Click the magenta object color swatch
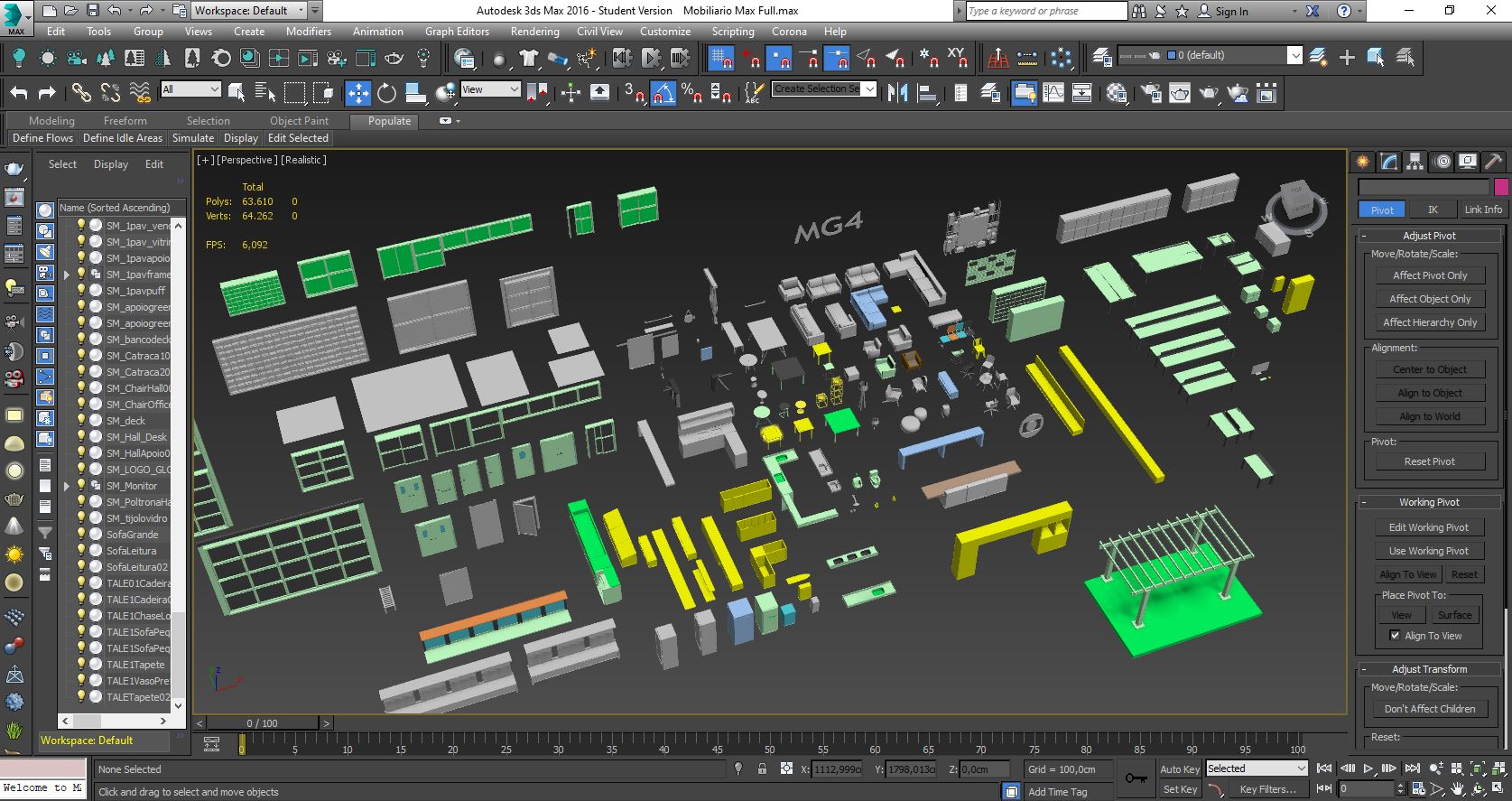1512x801 pixels. (1501, 187)
